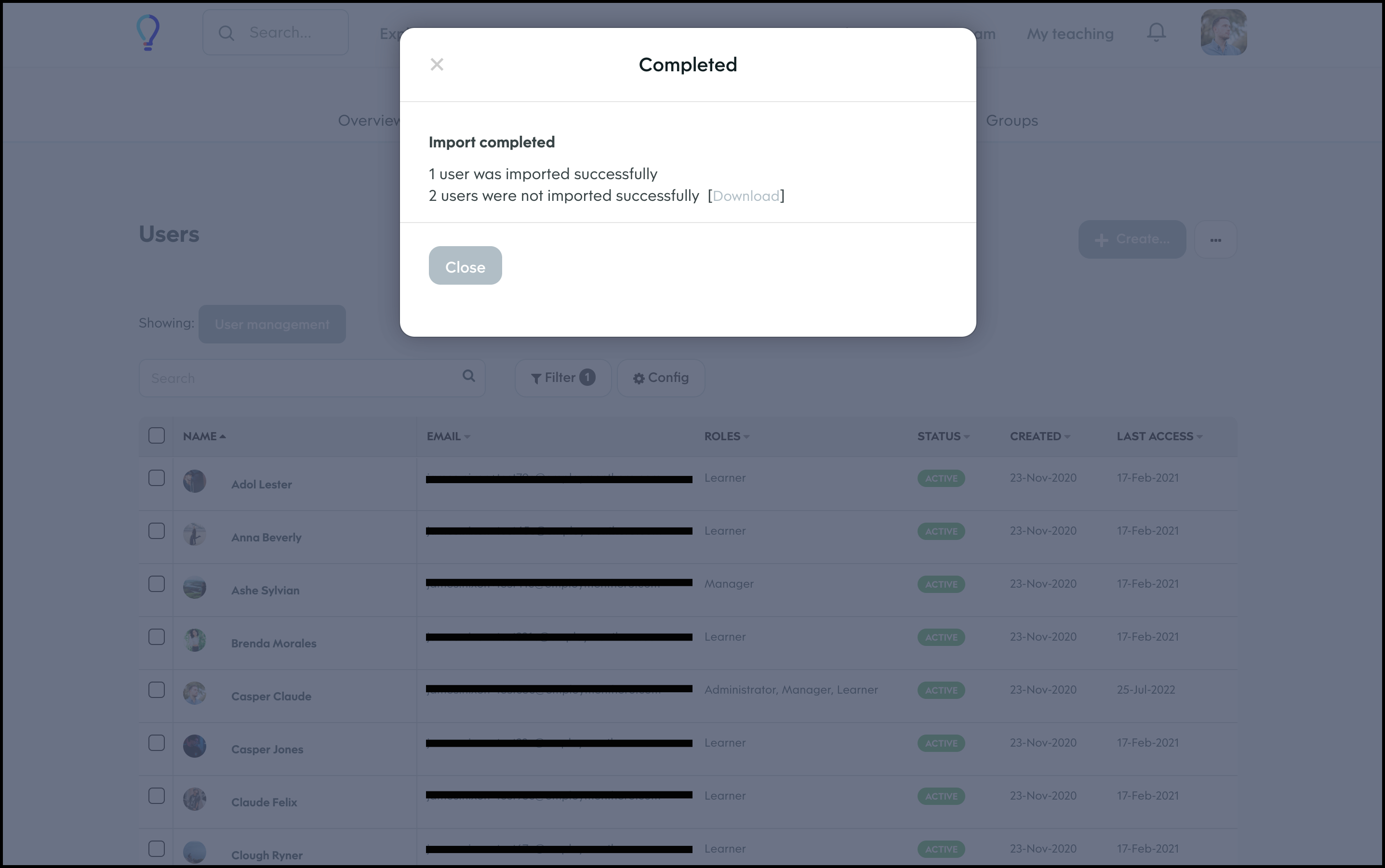Select the Casper Claude row checkbox
This screenshot has height=868, width=1385.
click(156, 689)
